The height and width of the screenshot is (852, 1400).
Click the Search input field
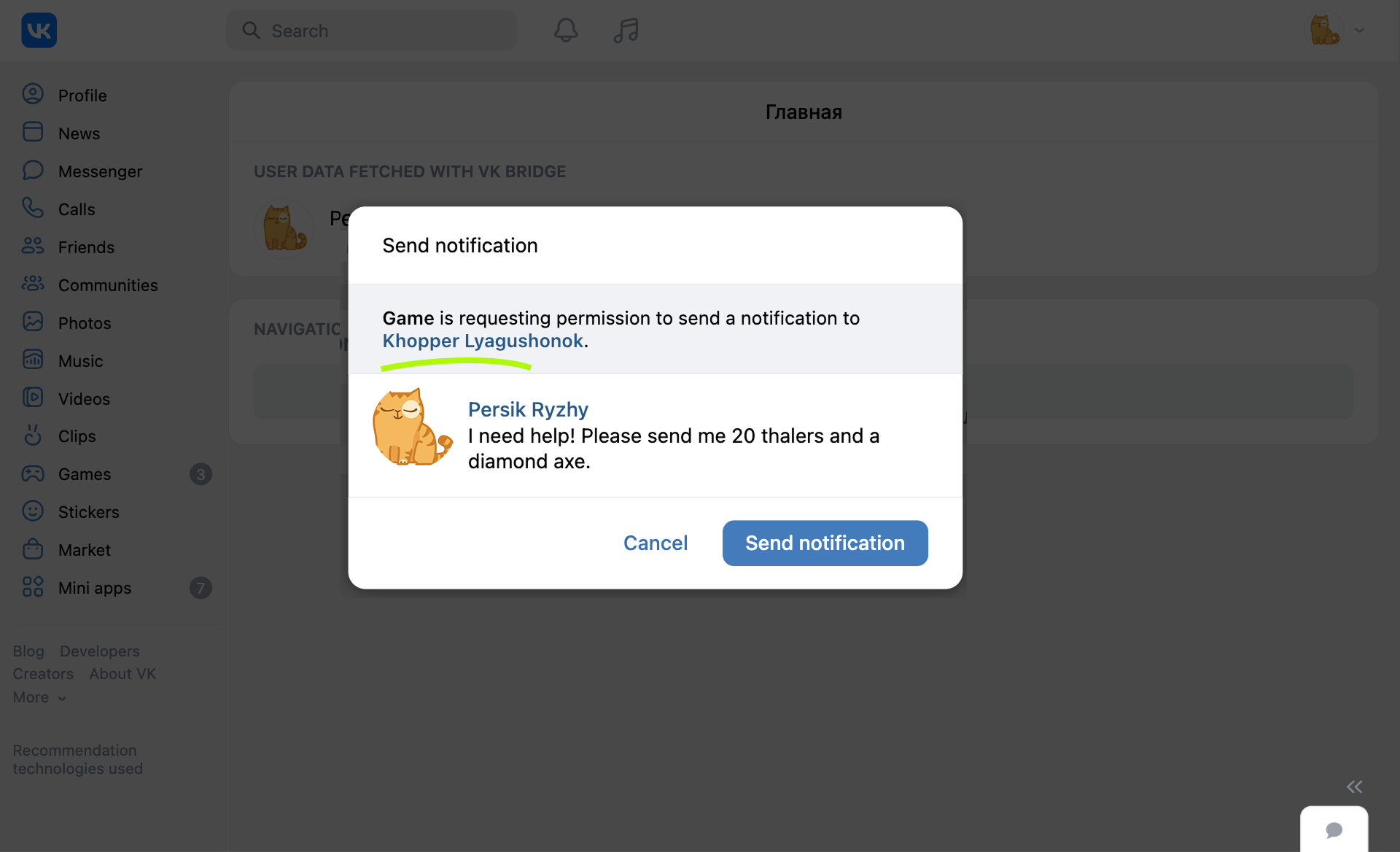pyautogui.click(x=371, y=30)
